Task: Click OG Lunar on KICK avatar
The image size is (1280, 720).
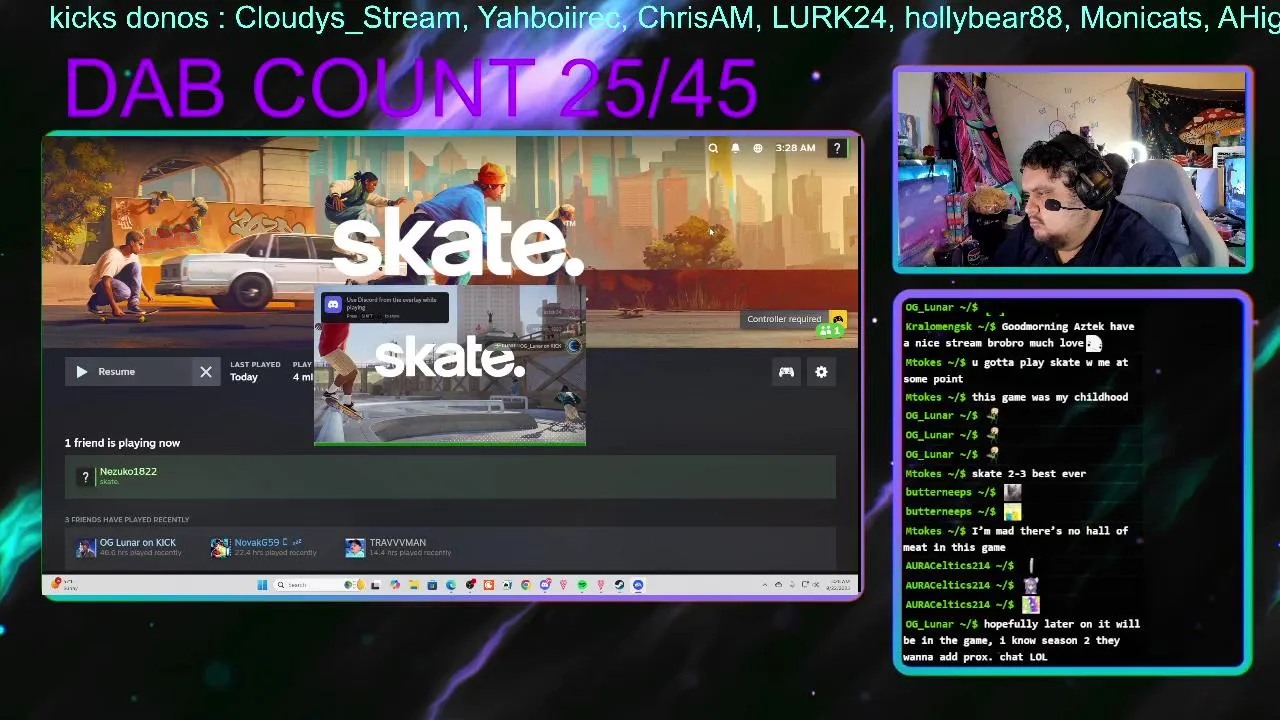Action: pos(86,547)
